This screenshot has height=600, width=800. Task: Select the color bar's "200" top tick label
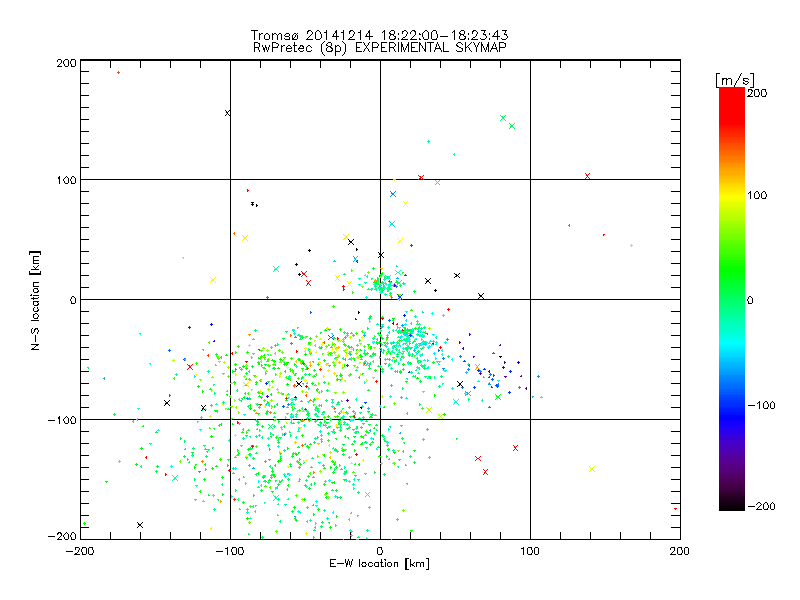757,93
